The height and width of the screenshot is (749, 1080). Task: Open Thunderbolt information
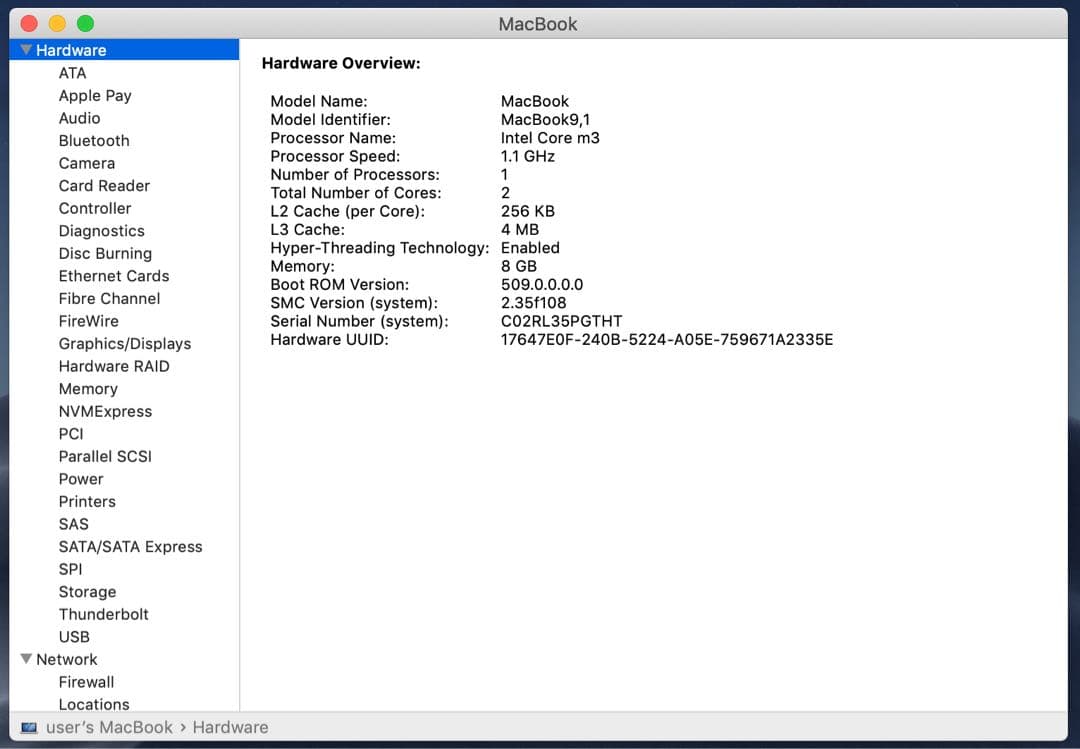point(103,615)
